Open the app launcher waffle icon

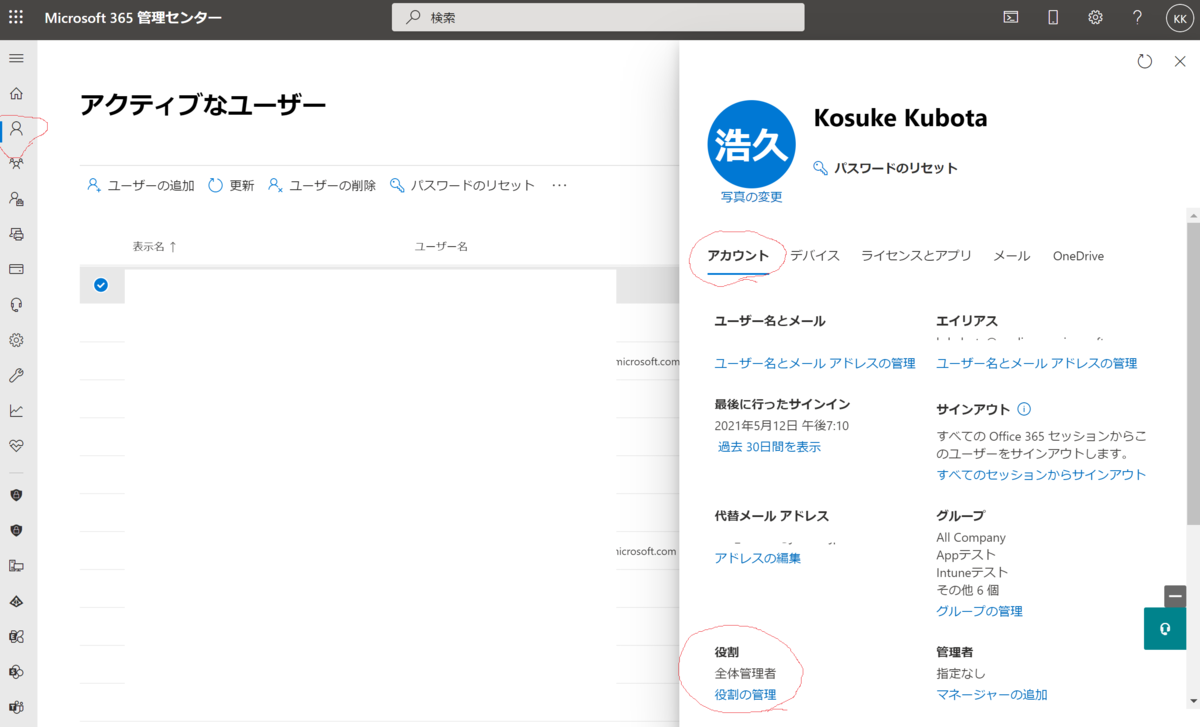point(16,18)
